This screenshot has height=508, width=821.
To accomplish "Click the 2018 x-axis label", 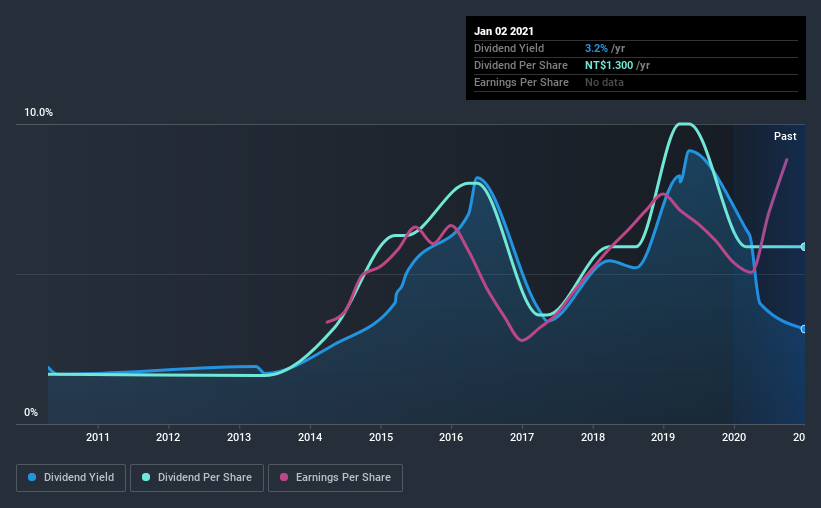I will click(x=593, y=437).
